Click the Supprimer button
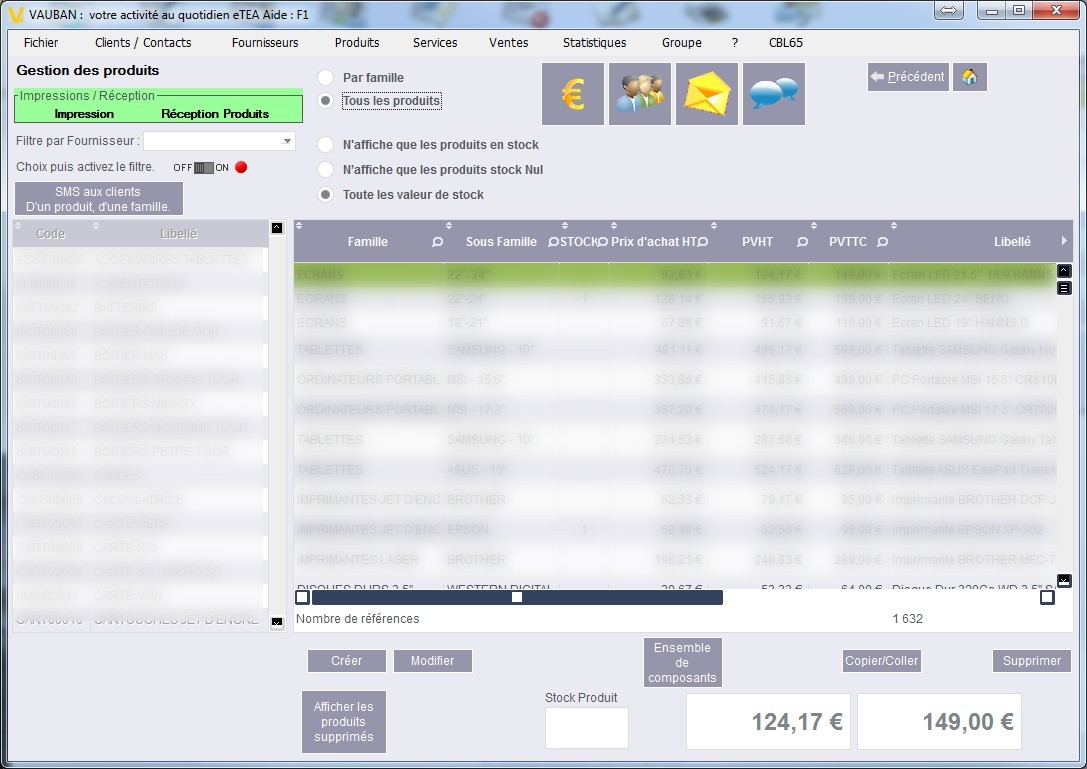Image resolution: width=1087 pixels, height=769 pixels. (x=1032, y=661)
